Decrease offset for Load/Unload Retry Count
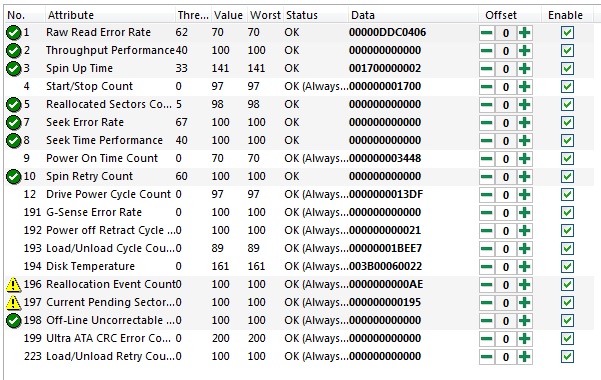601x380 pixels. click(x=487, y=357)
